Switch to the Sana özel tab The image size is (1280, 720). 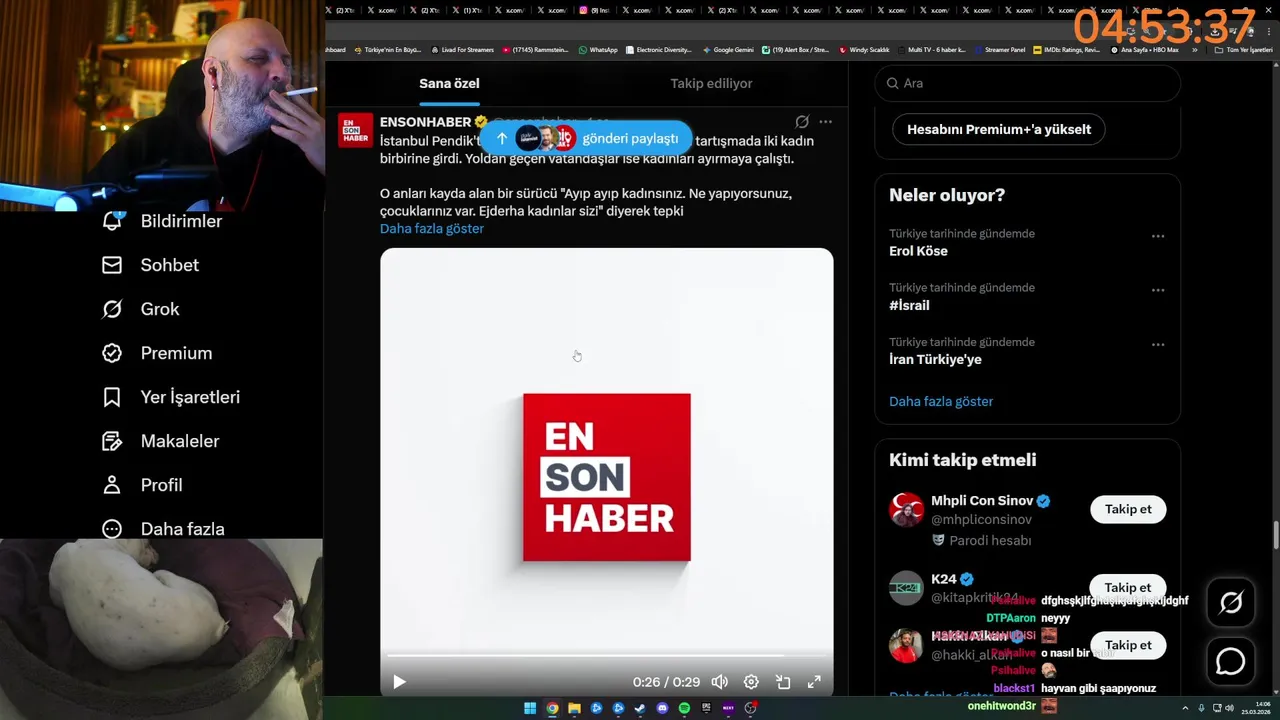449,83
